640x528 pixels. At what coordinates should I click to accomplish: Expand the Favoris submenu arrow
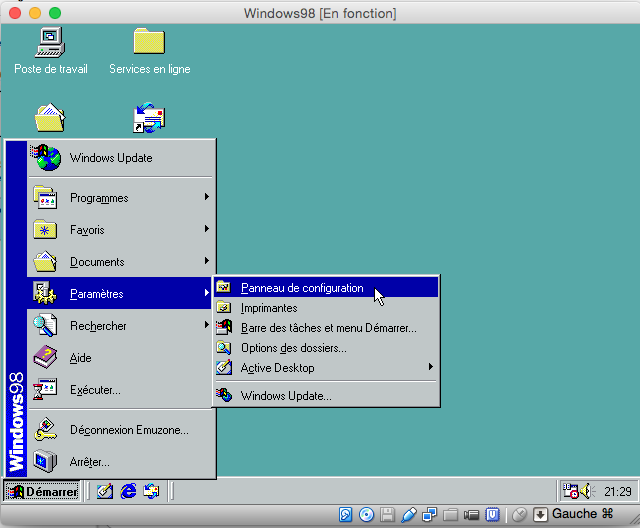207,229
